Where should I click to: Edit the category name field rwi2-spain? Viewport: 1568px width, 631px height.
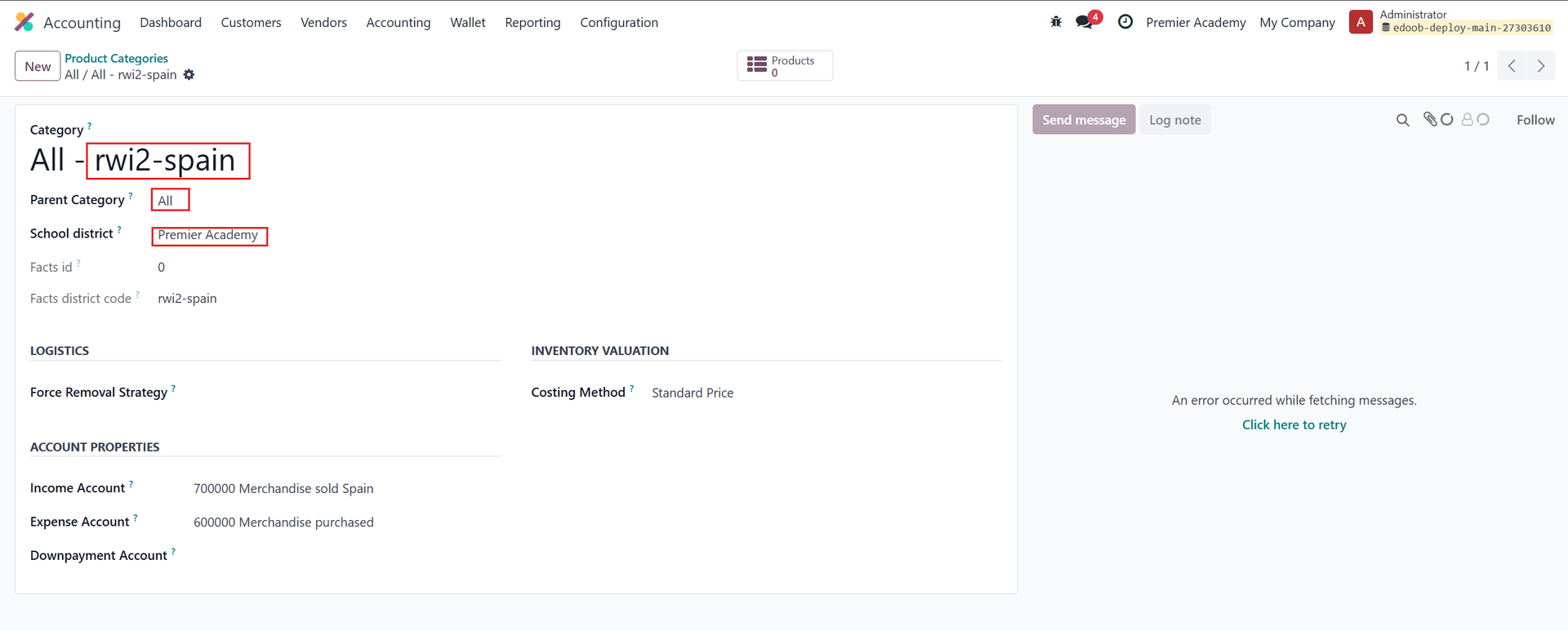[x=167, y=161]
